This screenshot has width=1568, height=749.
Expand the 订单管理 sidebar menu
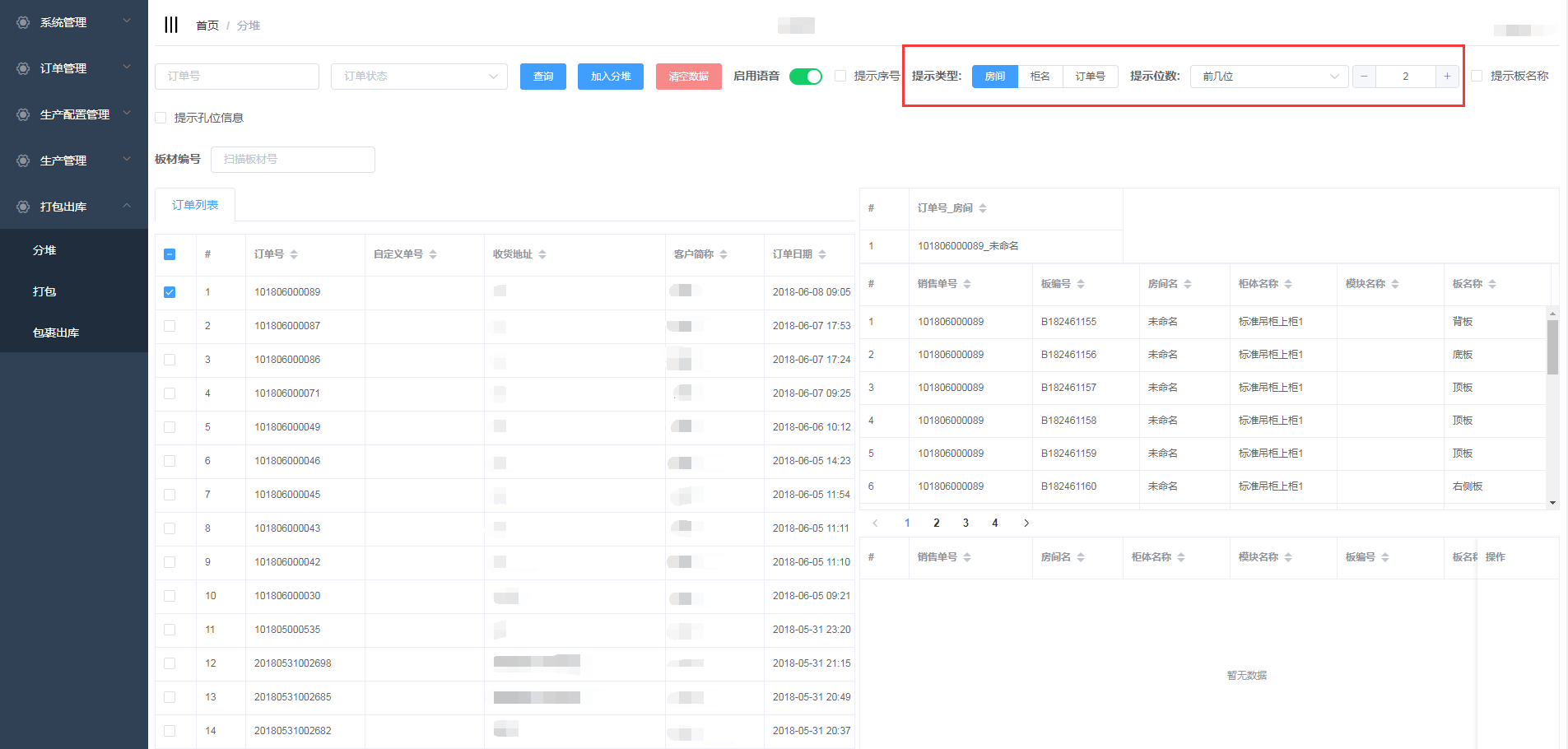pos(74,68)
